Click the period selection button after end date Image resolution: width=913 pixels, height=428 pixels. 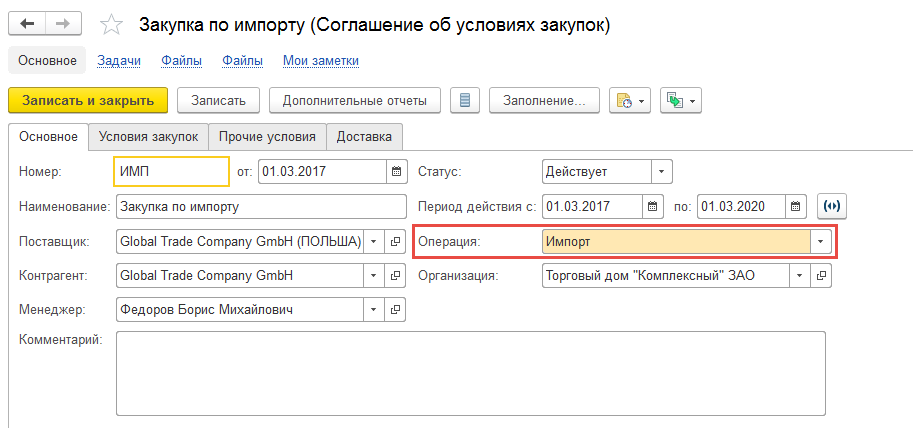(x=831, y=207)
